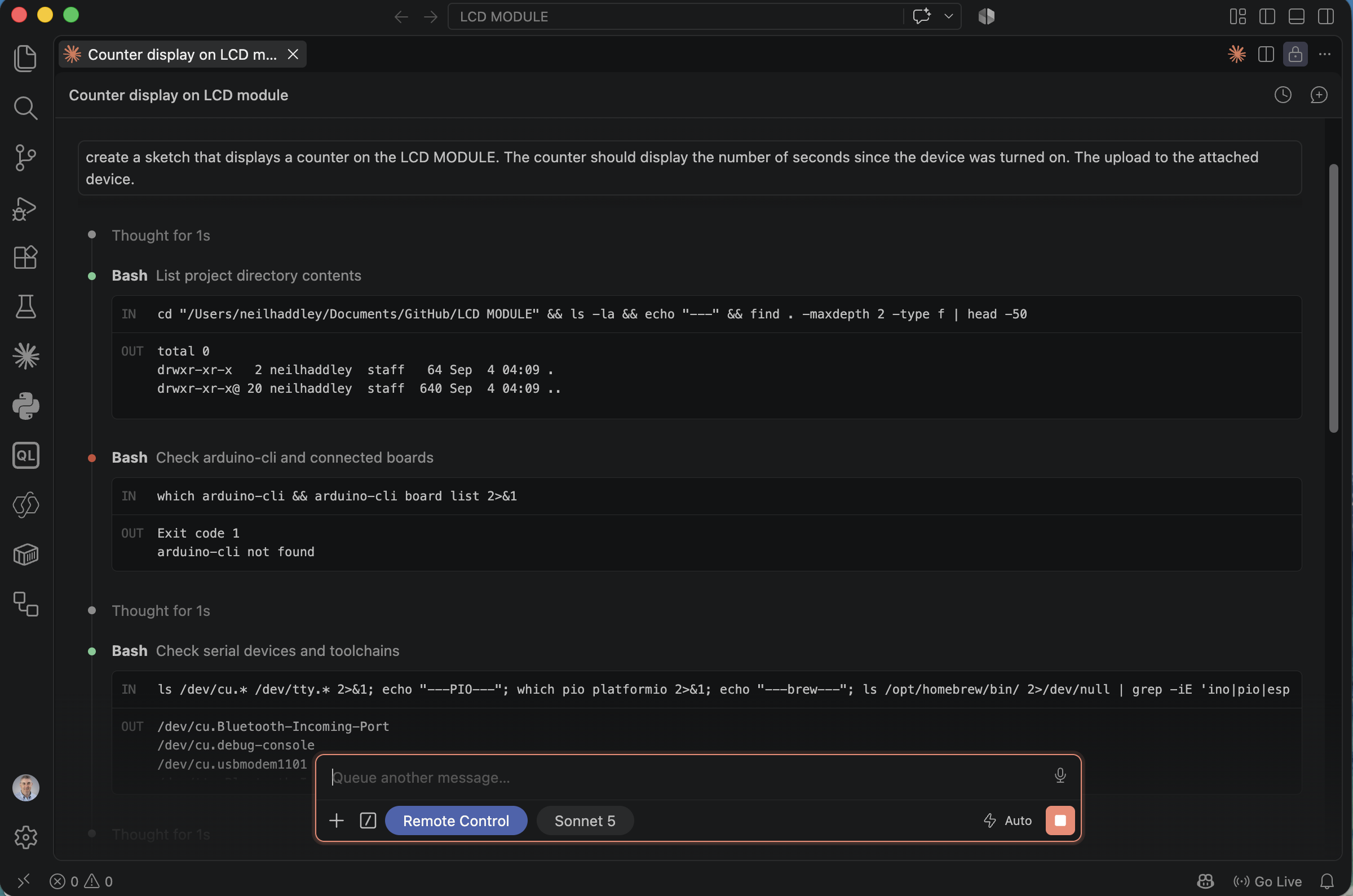Open Claude Code sidebar icon

coord(25,356)
